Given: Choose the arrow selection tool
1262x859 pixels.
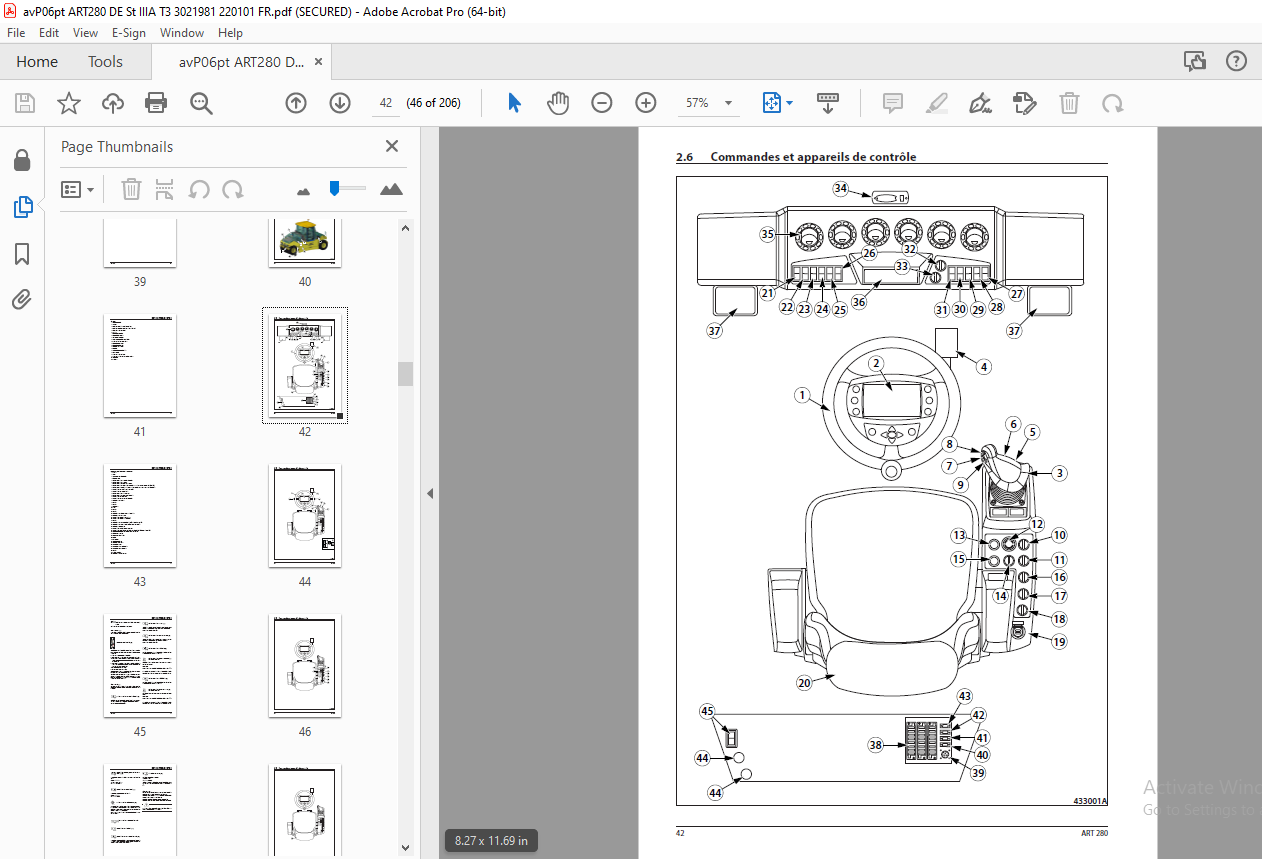Looking at the screenshot, I should click(515, 103).
